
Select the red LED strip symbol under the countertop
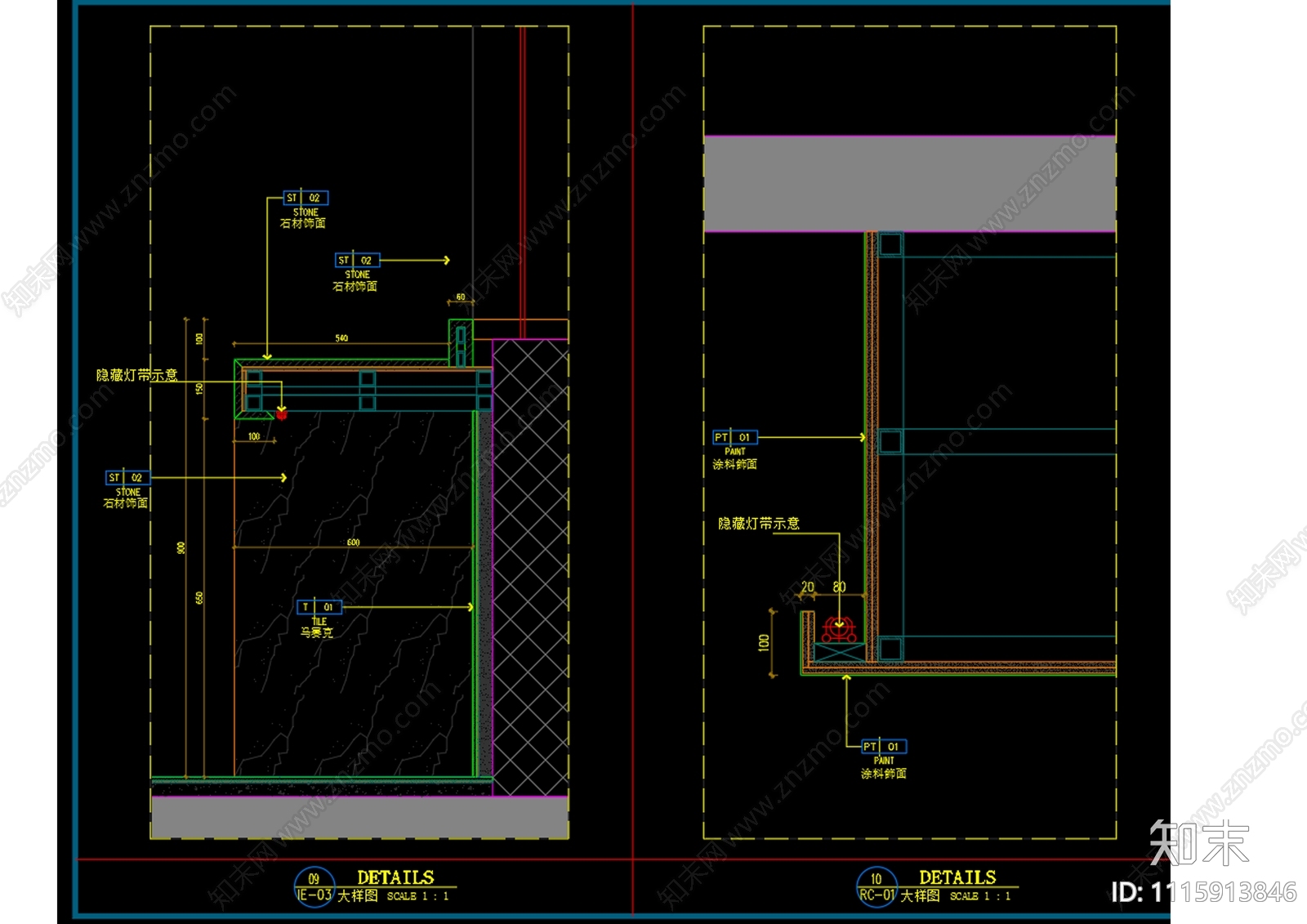282,414
